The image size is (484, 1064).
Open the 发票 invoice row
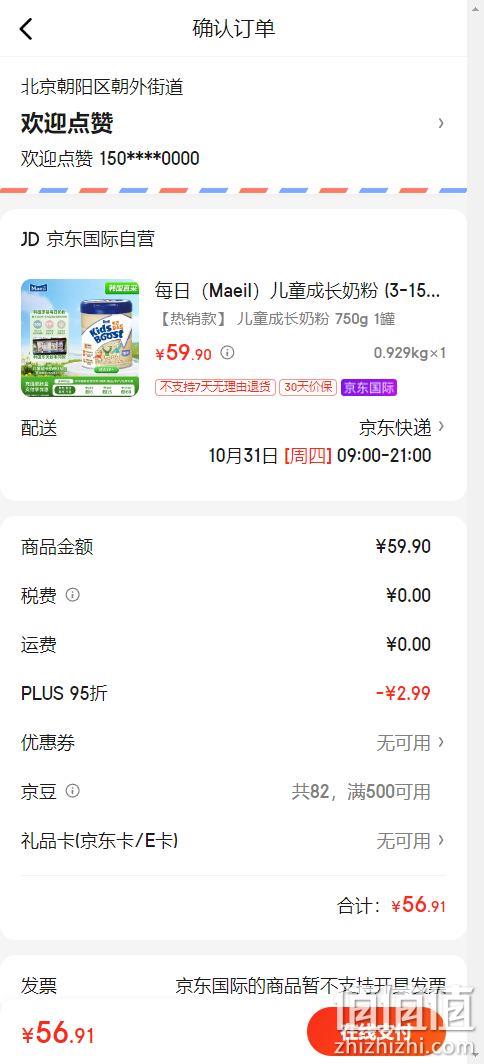pos(234,985)
